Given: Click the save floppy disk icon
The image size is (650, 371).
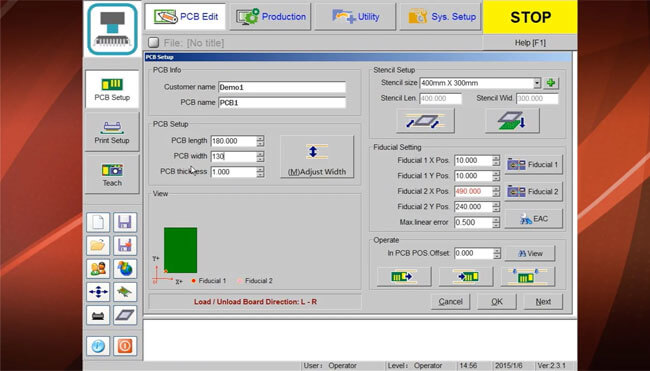Looking at the screenshot, I should 125,223.
